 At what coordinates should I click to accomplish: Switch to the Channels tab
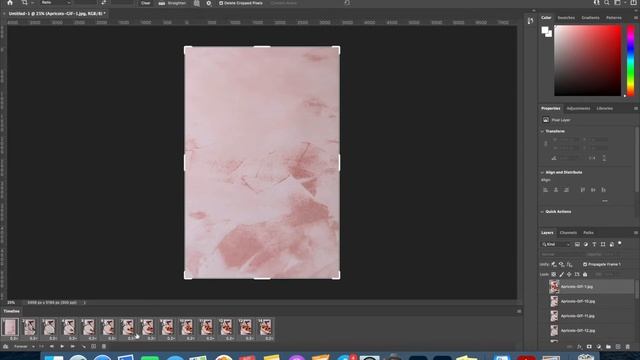(x=568, y=233)
